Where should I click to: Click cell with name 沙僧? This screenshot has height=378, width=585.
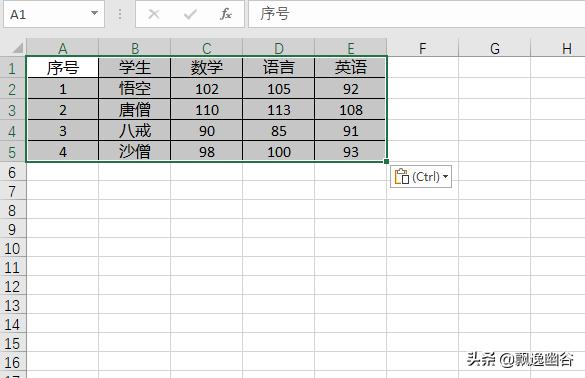[x=135, y=152]
